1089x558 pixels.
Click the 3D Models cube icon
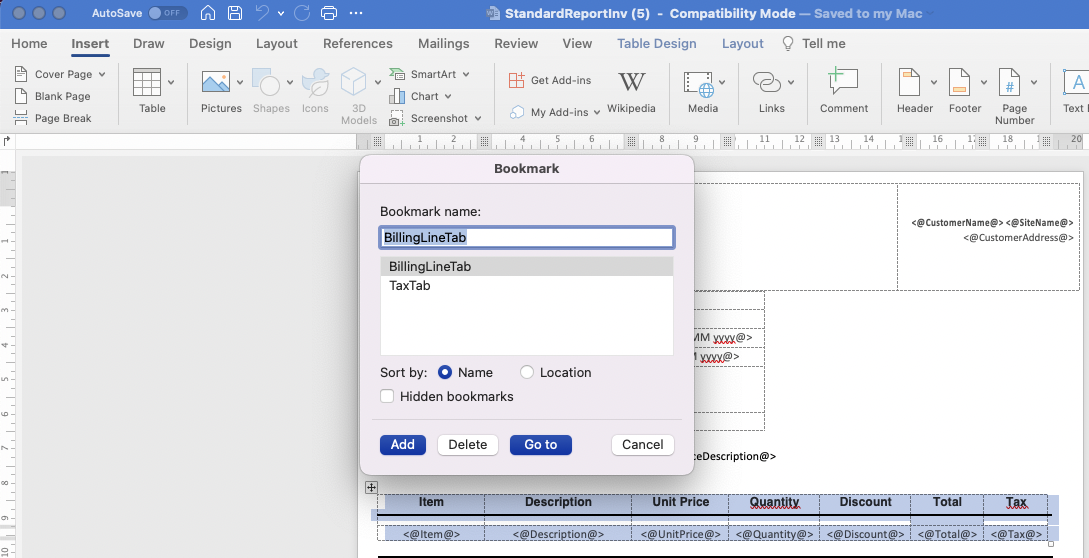[x=354, y=82]
